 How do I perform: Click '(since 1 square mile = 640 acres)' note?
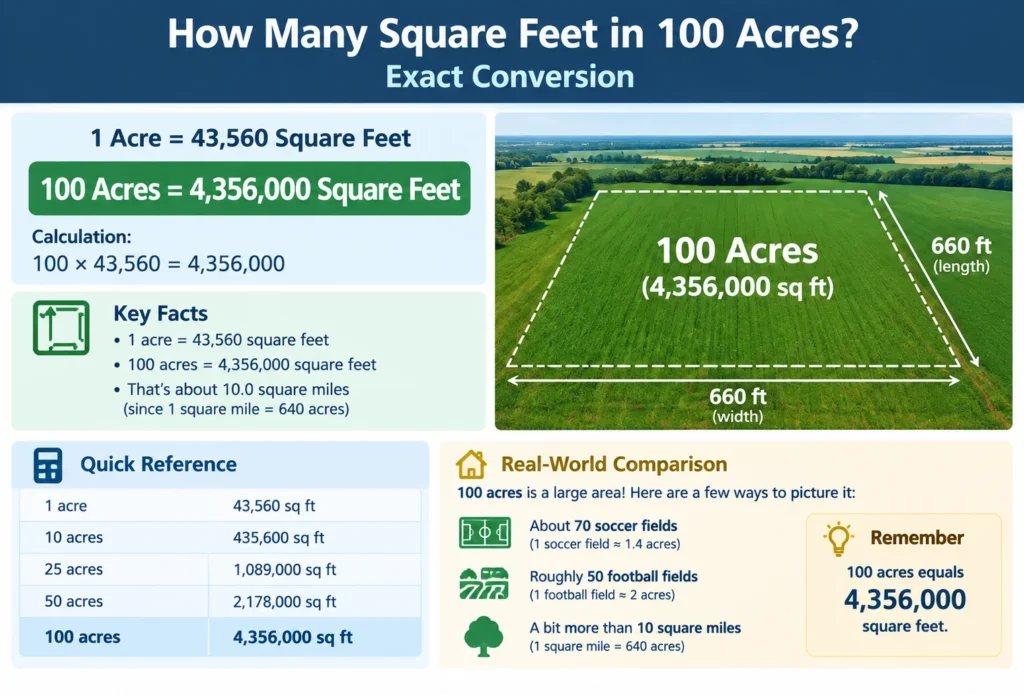[x=236, y=410]
